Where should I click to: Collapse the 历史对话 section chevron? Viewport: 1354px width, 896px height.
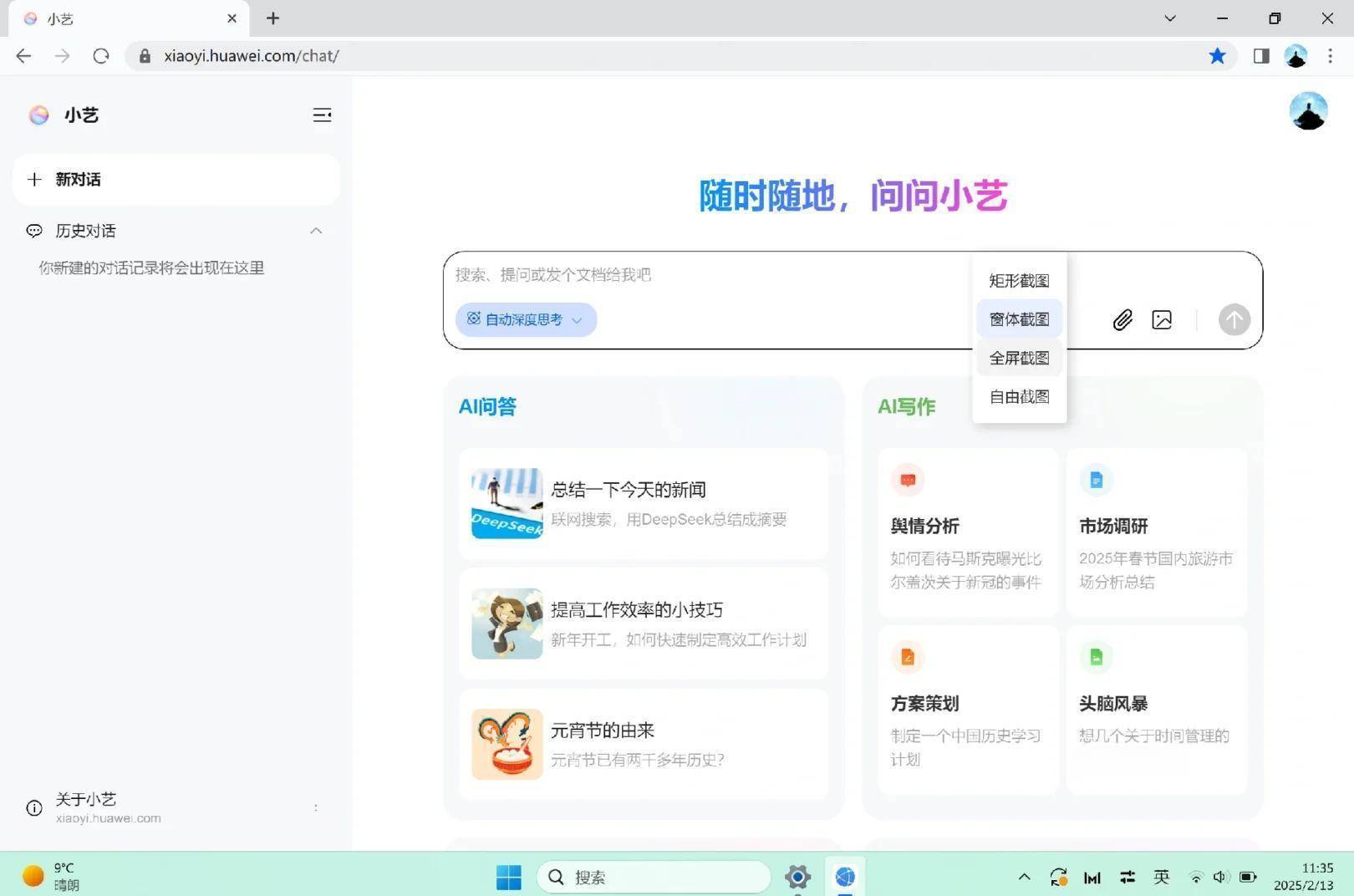(316, 231)
